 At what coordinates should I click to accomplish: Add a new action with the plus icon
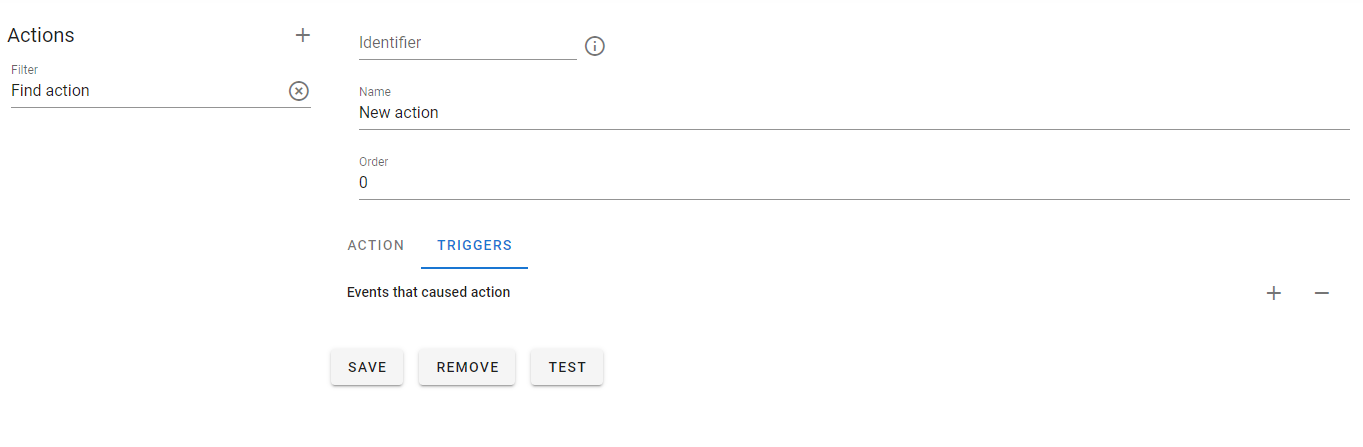click(303, 35)
